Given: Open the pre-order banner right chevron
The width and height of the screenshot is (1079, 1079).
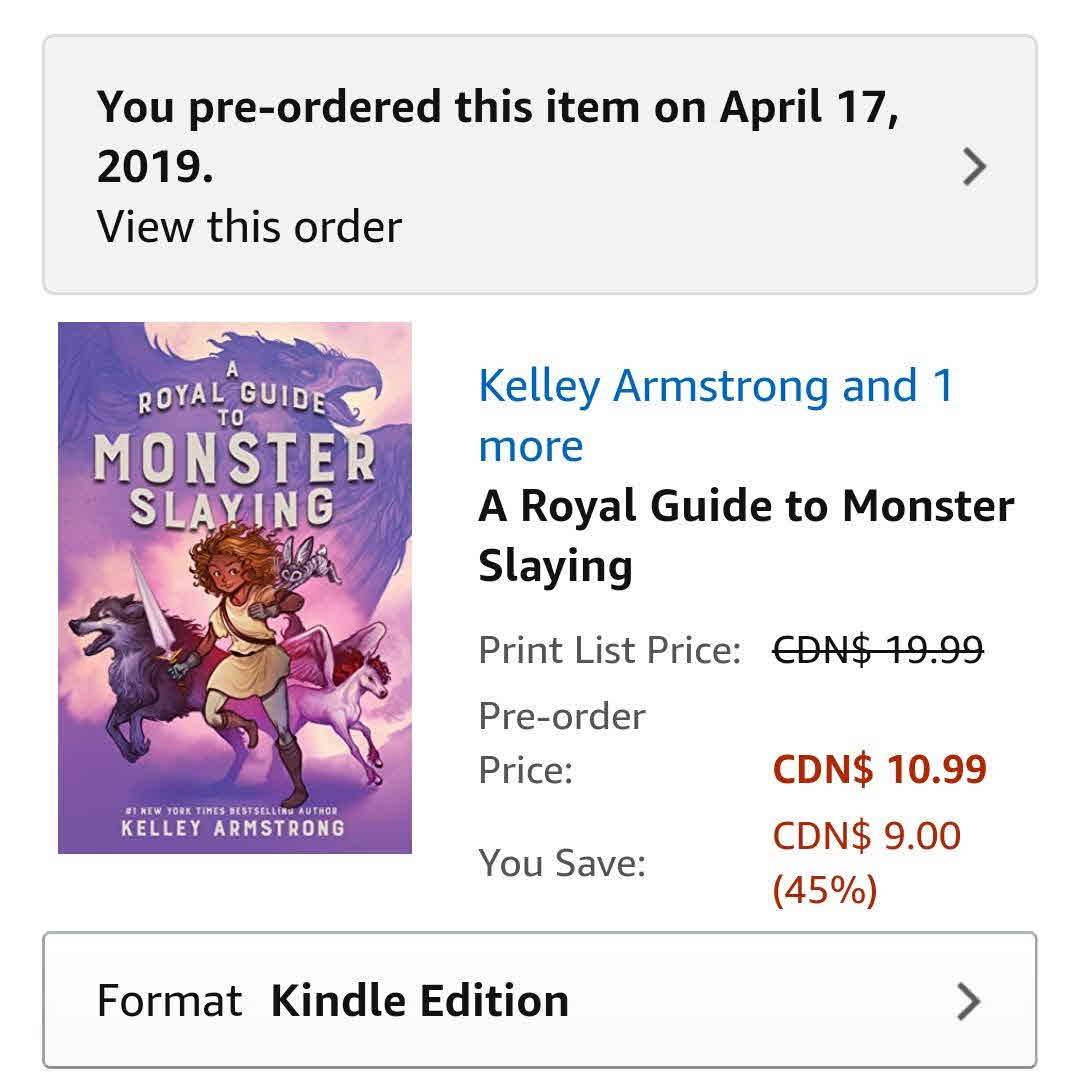Looking at the screenshot, I should (x=973, y=167).
